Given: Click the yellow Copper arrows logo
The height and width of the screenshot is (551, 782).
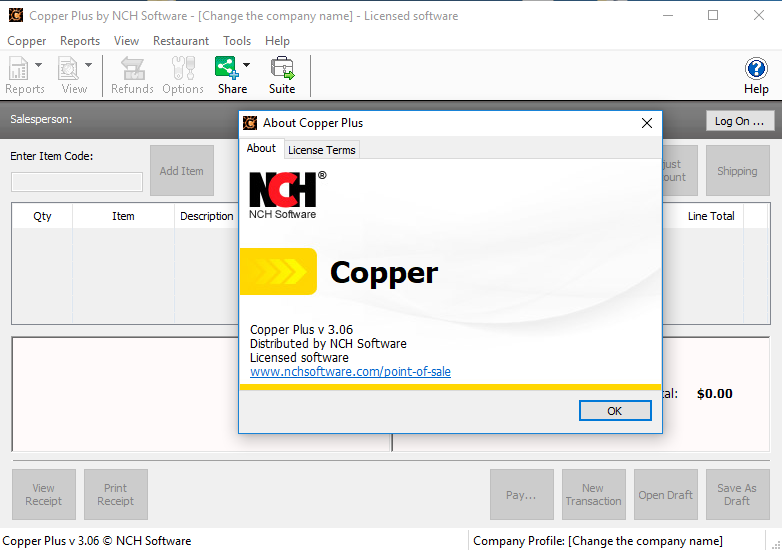Looking at the screenshot, I should click(x=278, y=272).
